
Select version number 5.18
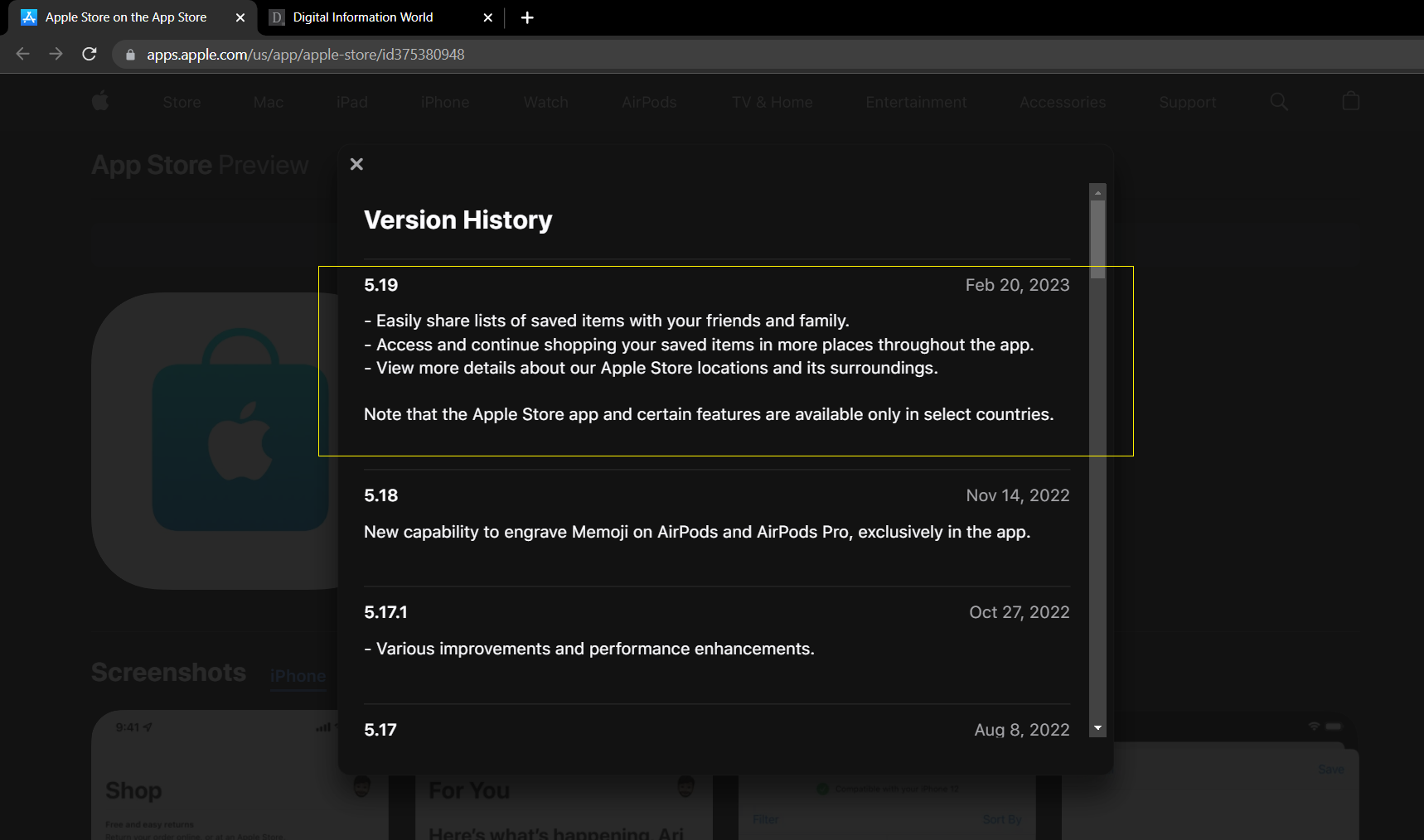(x=381, y=495)
